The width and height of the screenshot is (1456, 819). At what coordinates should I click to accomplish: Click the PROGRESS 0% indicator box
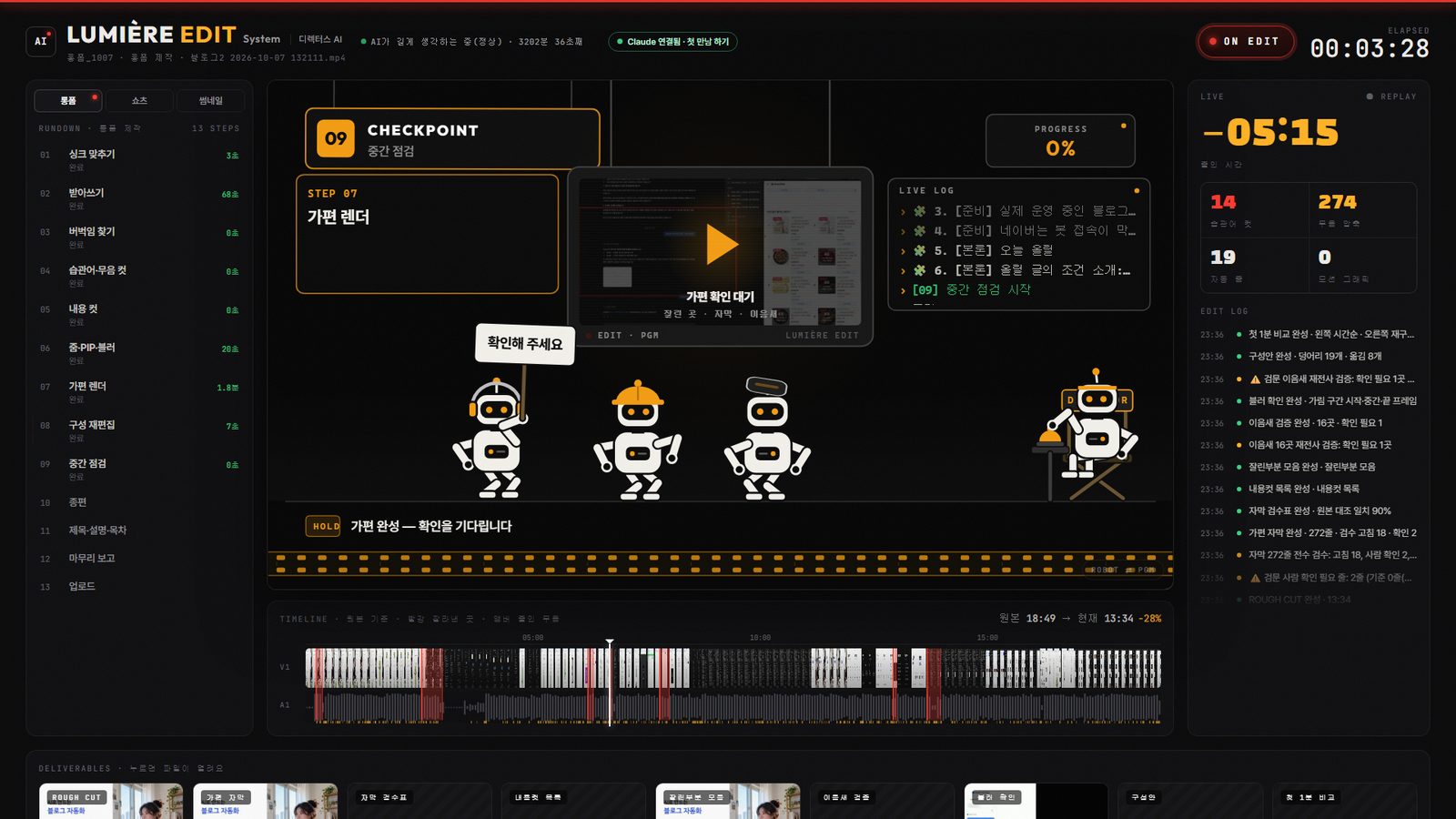1060,141
